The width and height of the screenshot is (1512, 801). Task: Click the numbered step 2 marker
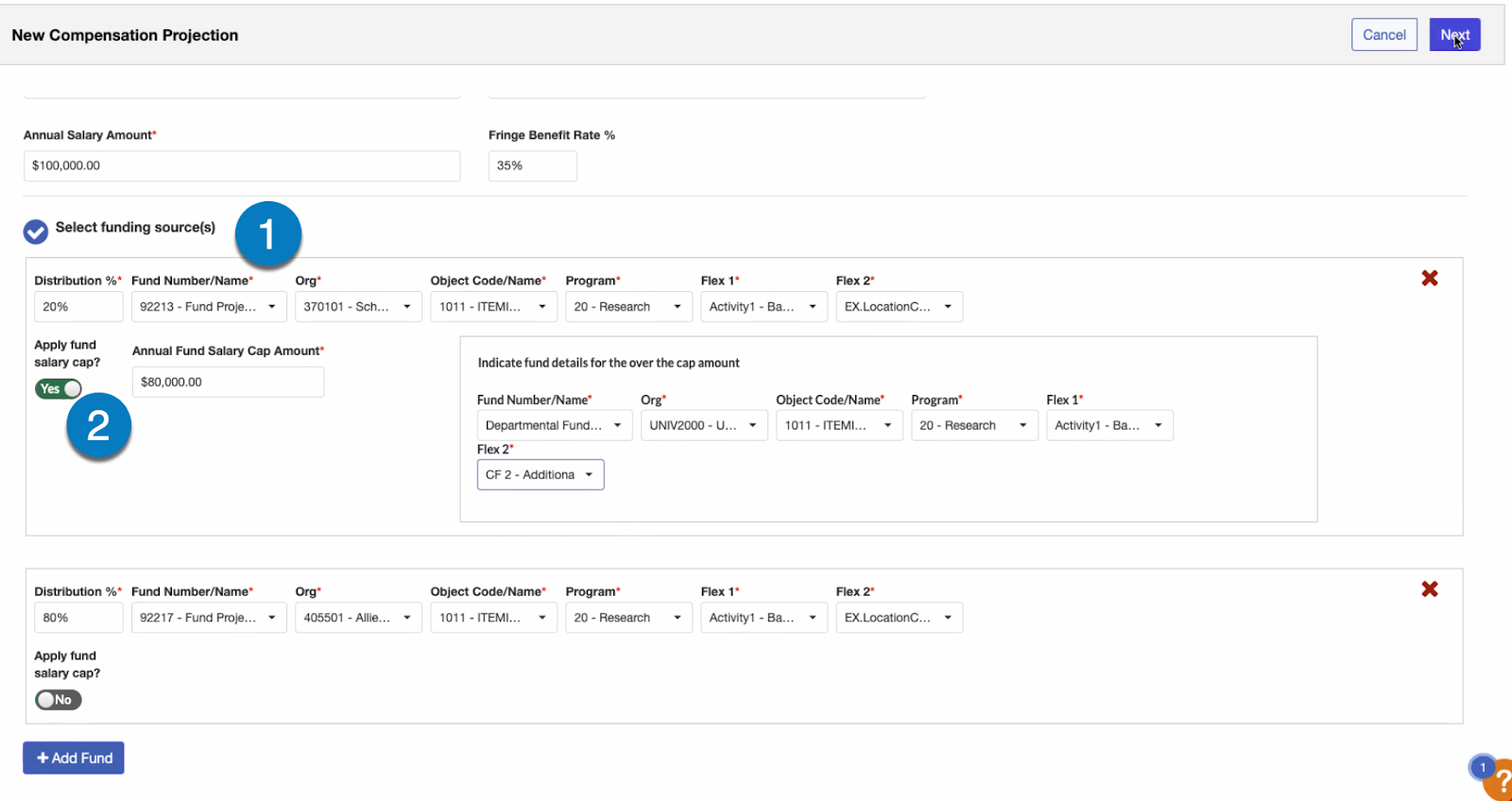point(98,427)
